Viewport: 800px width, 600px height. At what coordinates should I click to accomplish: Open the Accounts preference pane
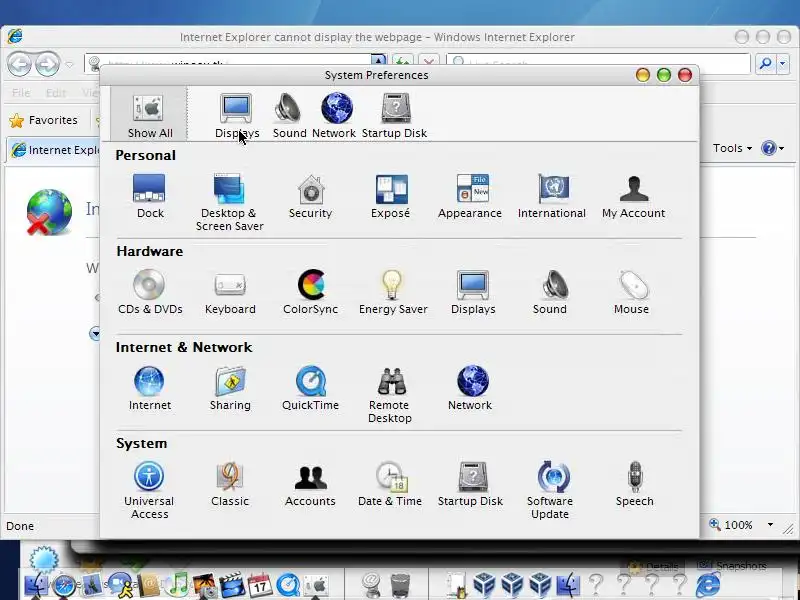pyautogui.click(x=310, y=484)
